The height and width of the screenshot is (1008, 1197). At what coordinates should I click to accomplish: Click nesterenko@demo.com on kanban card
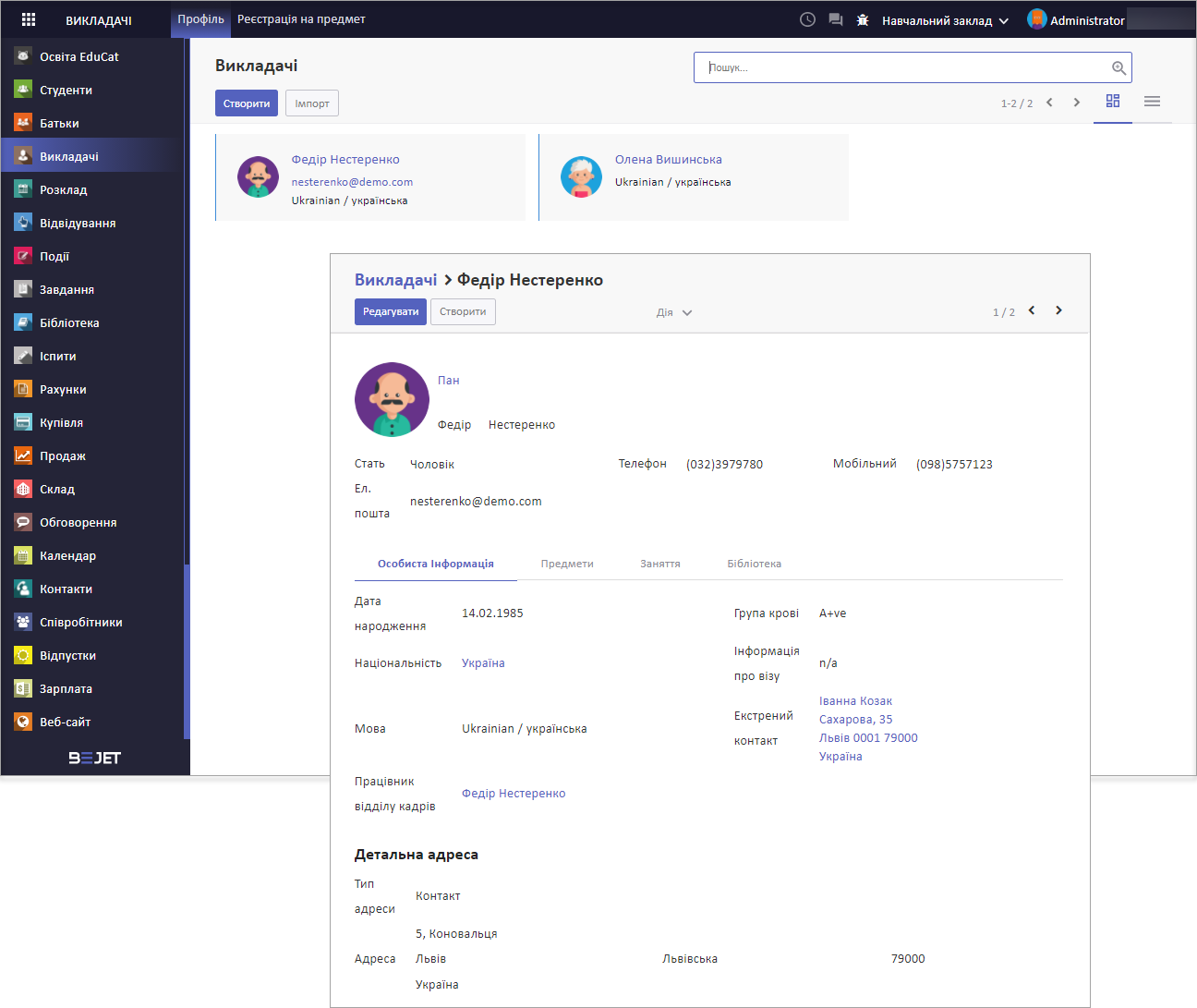coord(352,182)
